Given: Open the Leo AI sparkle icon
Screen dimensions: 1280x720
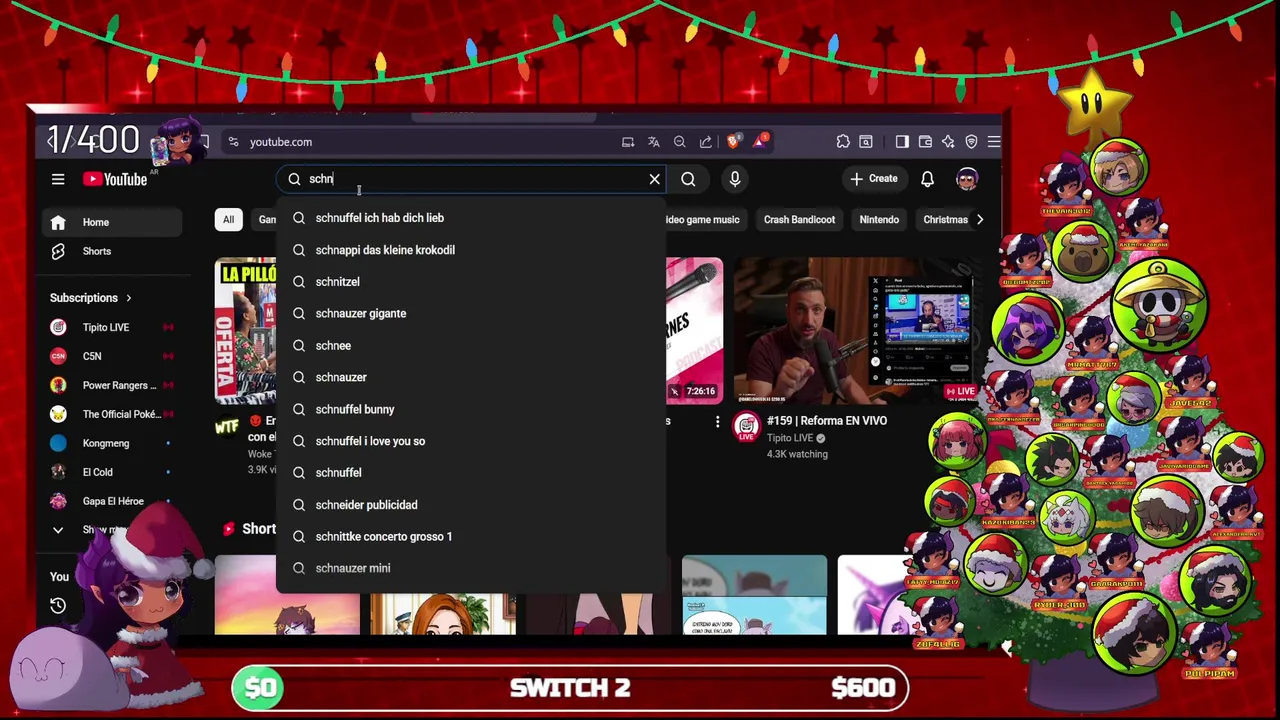Looking at the screenshot, I should pyautogui.click(x=948, y=142).
